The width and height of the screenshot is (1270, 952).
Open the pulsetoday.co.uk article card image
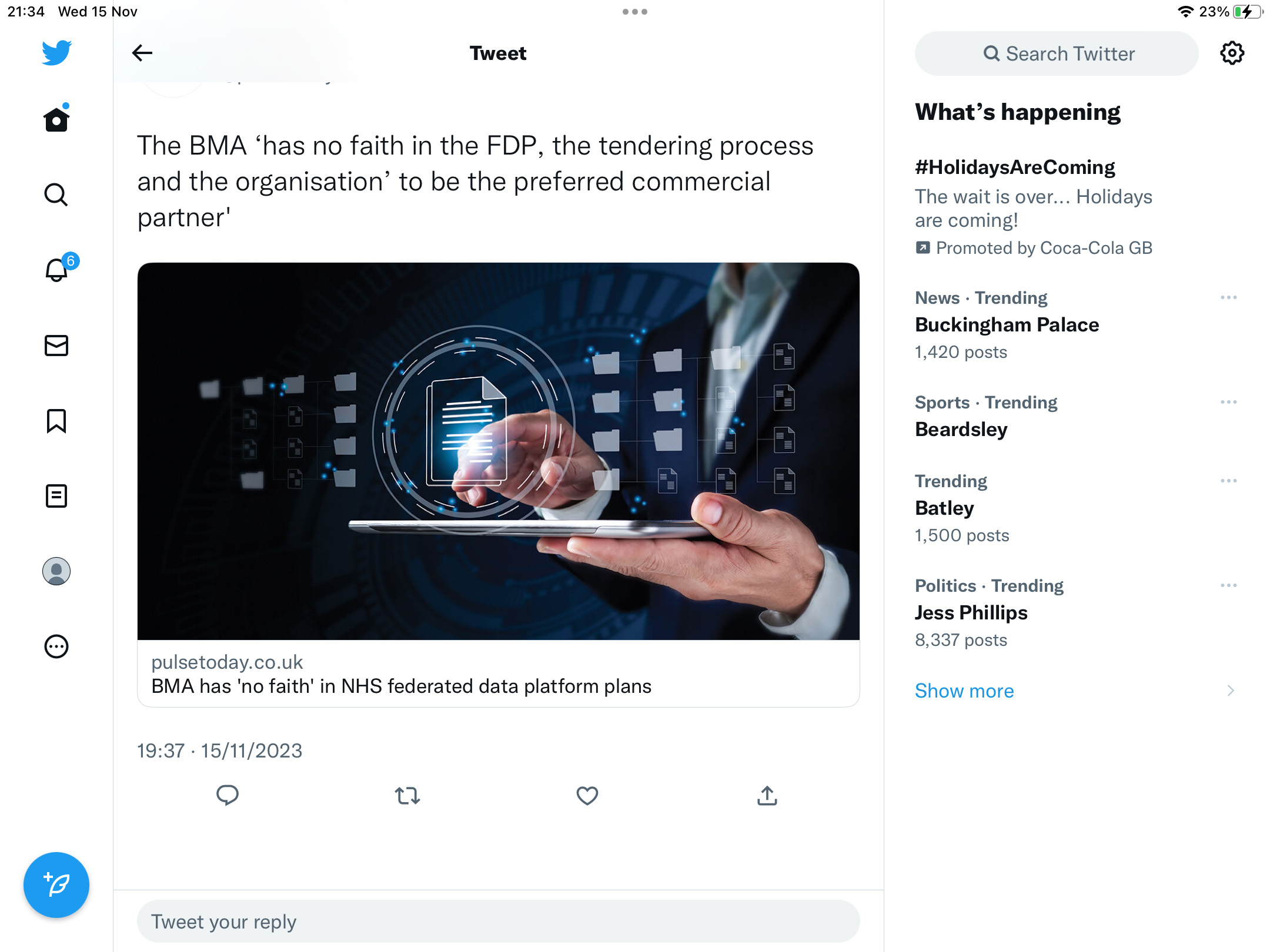(x=498, y=451)
